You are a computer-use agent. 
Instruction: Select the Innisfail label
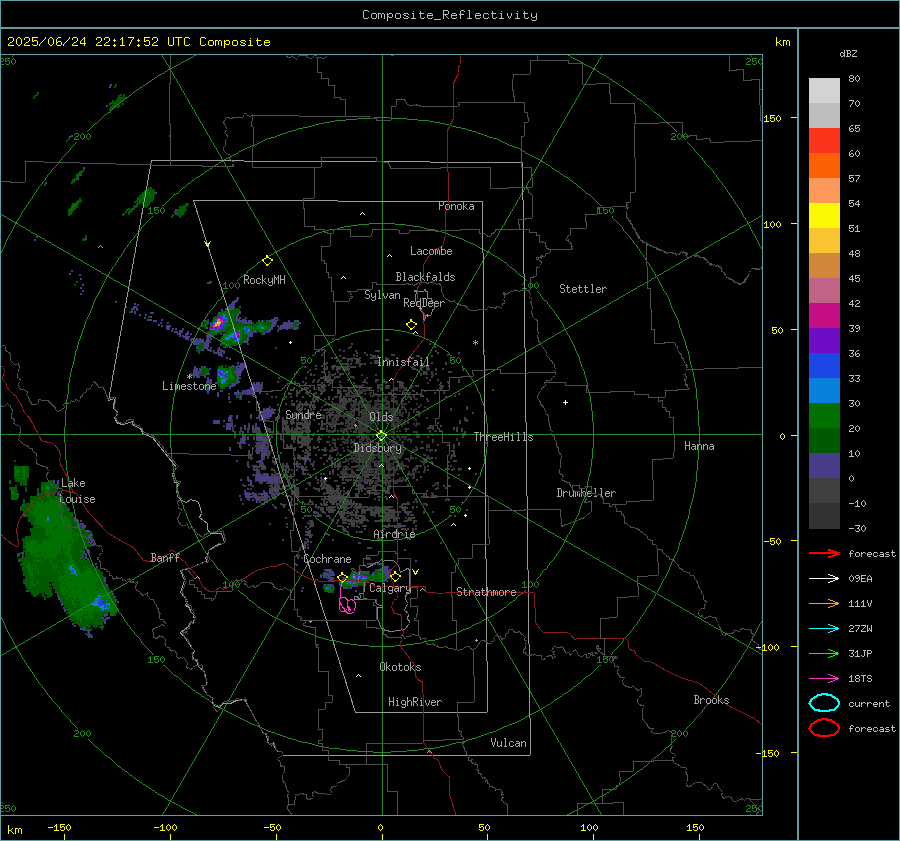point(403,362)
